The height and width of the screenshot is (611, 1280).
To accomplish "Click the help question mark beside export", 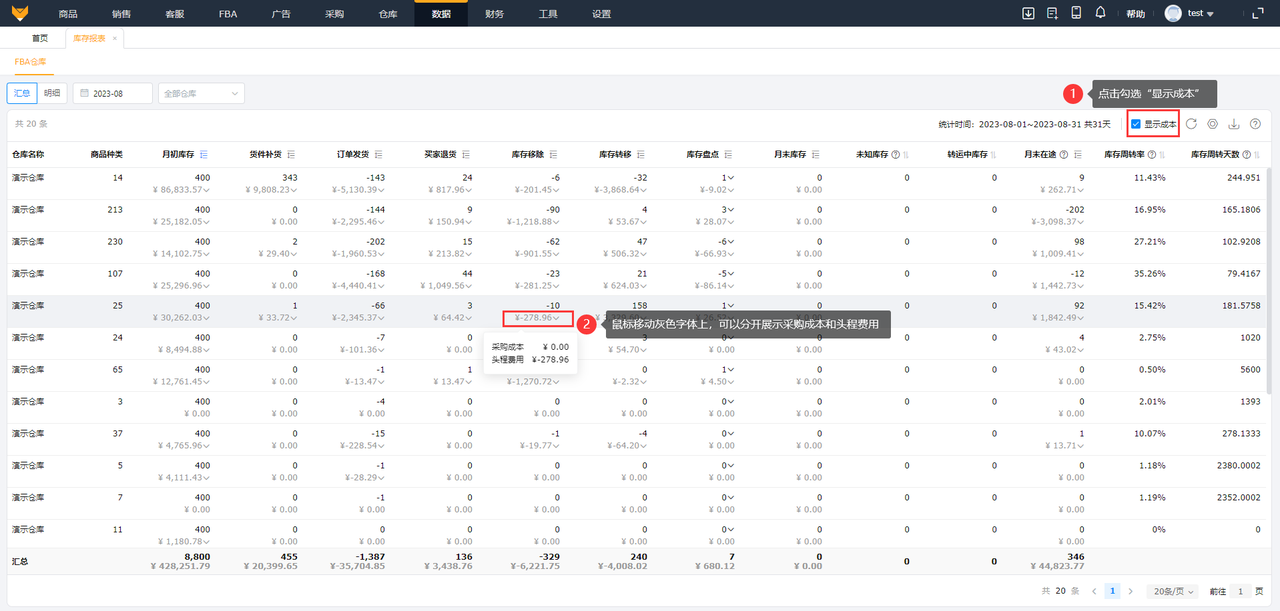I will click(1255, 124).
